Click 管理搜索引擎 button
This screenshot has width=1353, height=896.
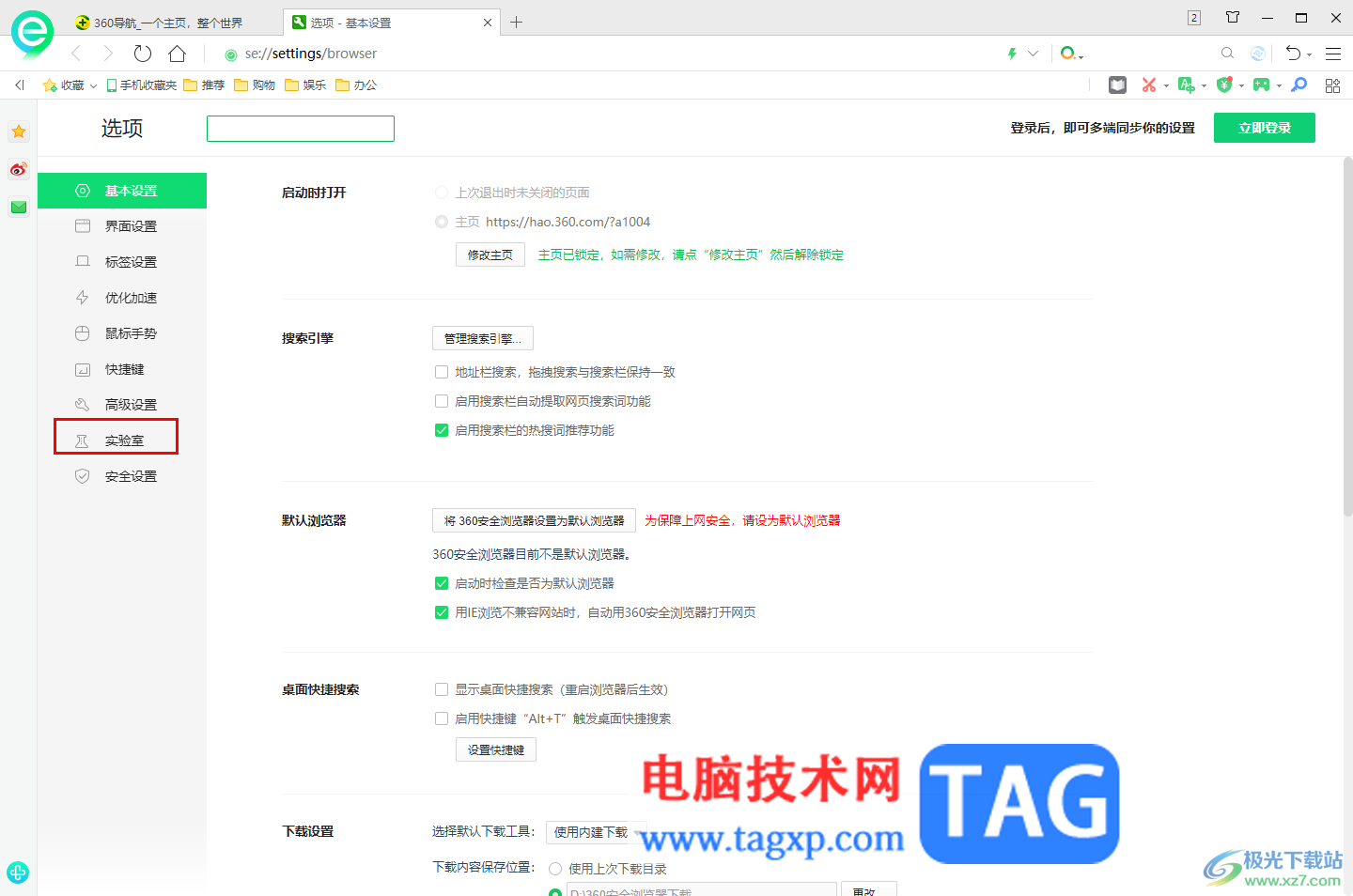pos(483,338)
